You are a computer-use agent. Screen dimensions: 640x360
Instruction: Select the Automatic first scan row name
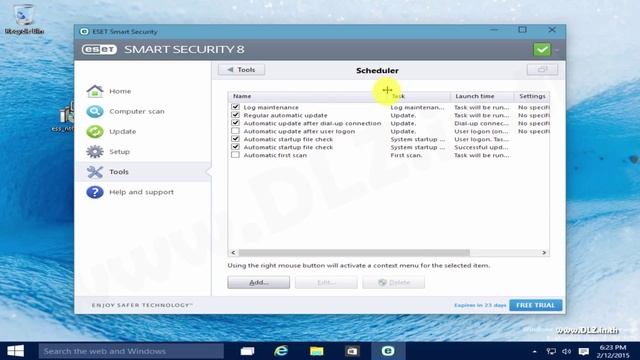pyautogui.click(x=275, y=155)
